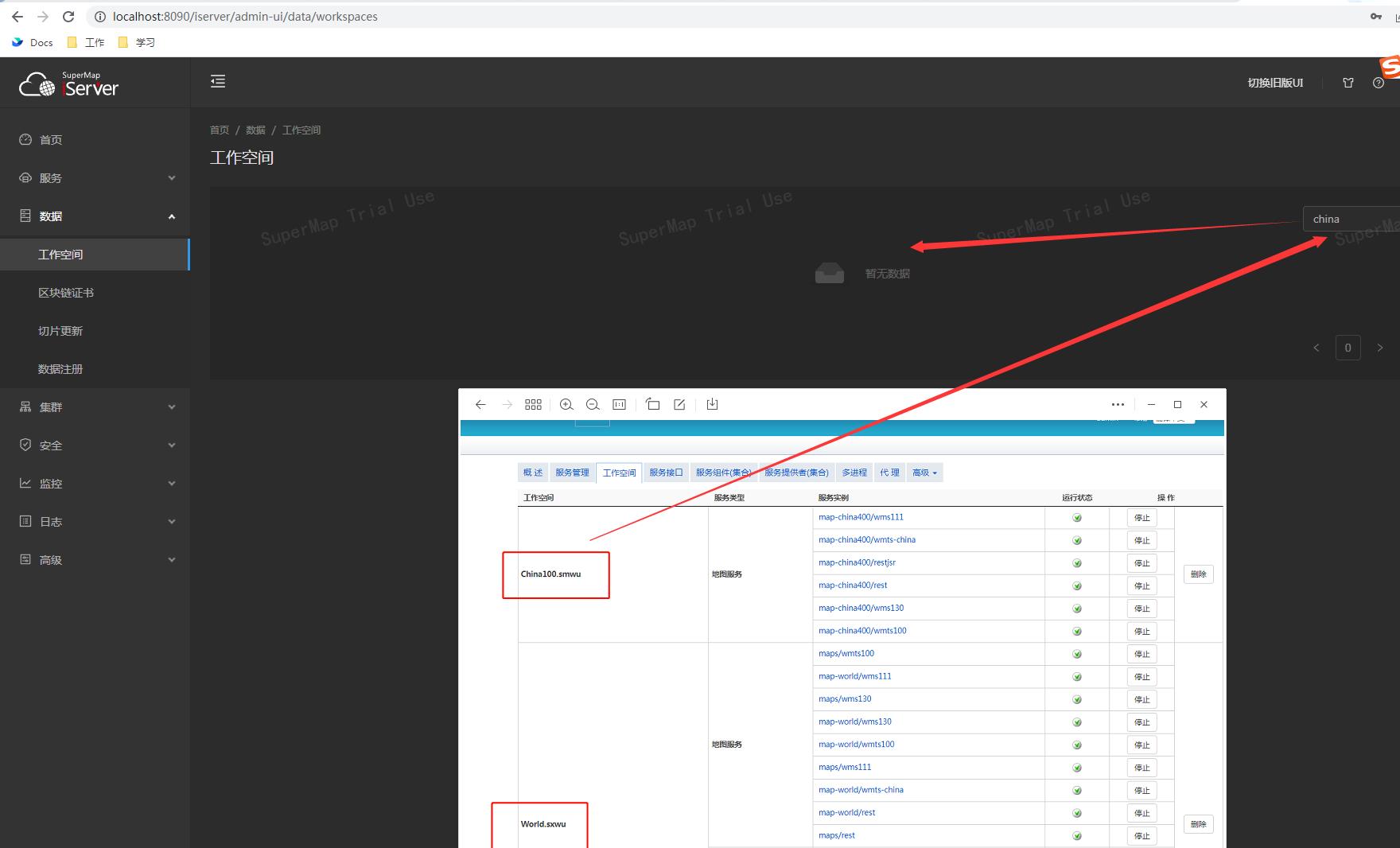
Task: Open 数据注册 in the sidebar
Action: point(60,369)
